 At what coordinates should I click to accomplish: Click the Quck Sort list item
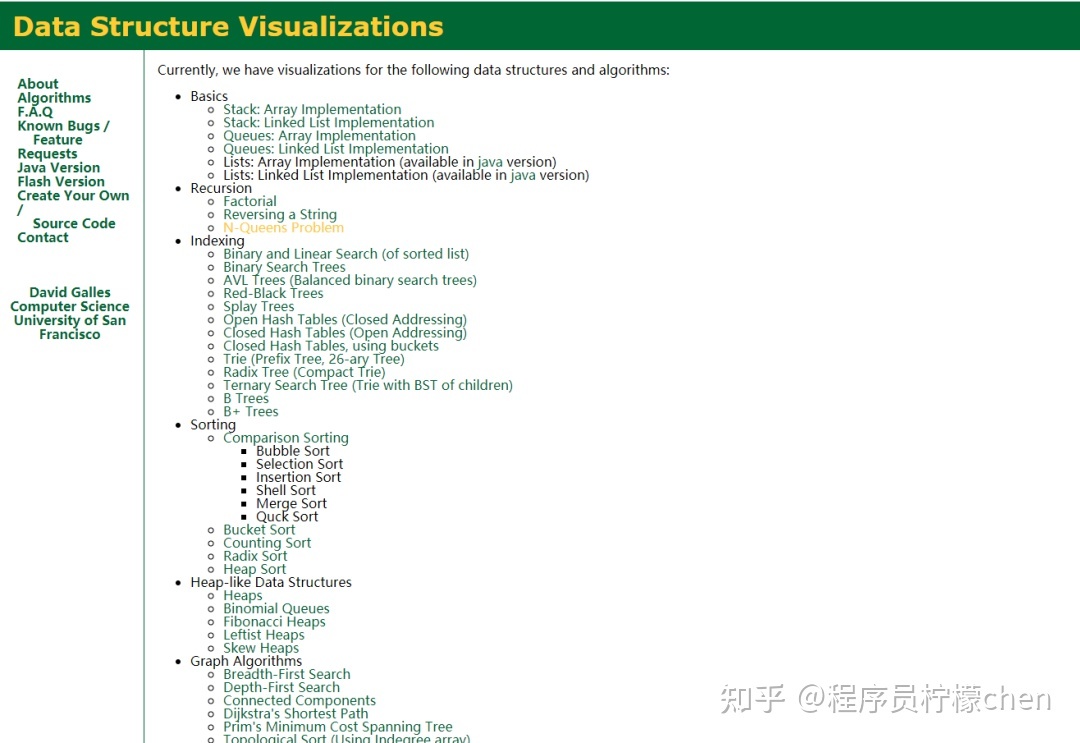point(287,516)
